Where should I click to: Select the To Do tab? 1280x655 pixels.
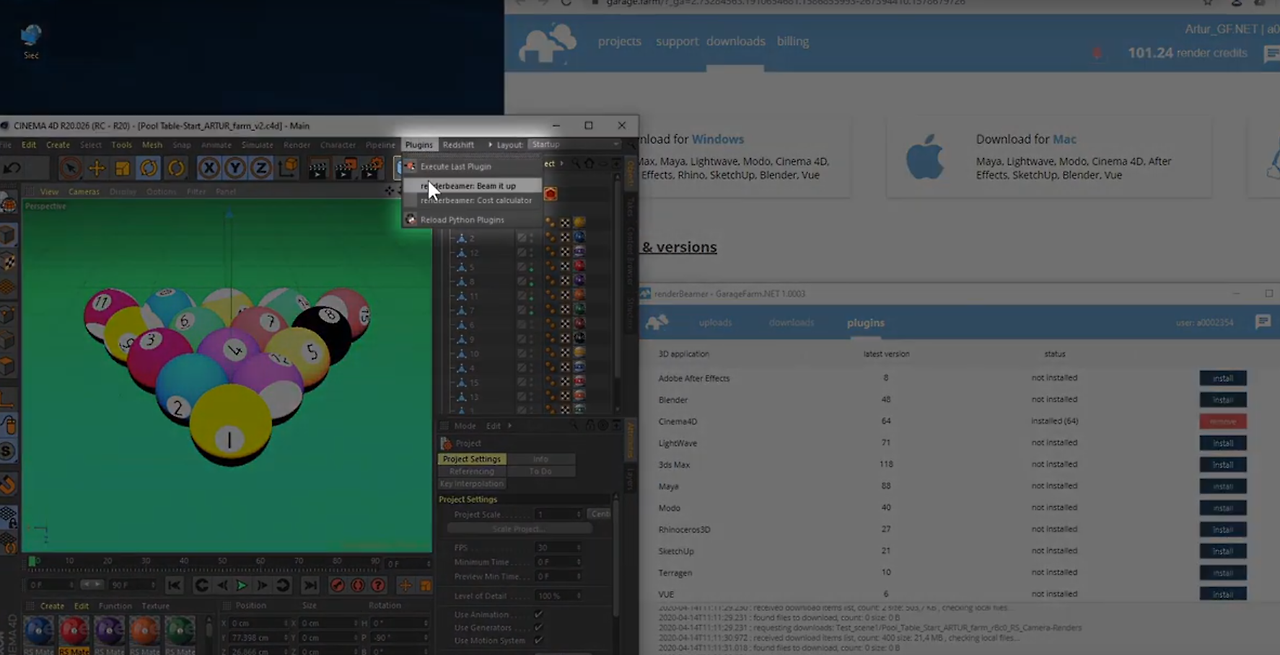[x=540, y=471]
